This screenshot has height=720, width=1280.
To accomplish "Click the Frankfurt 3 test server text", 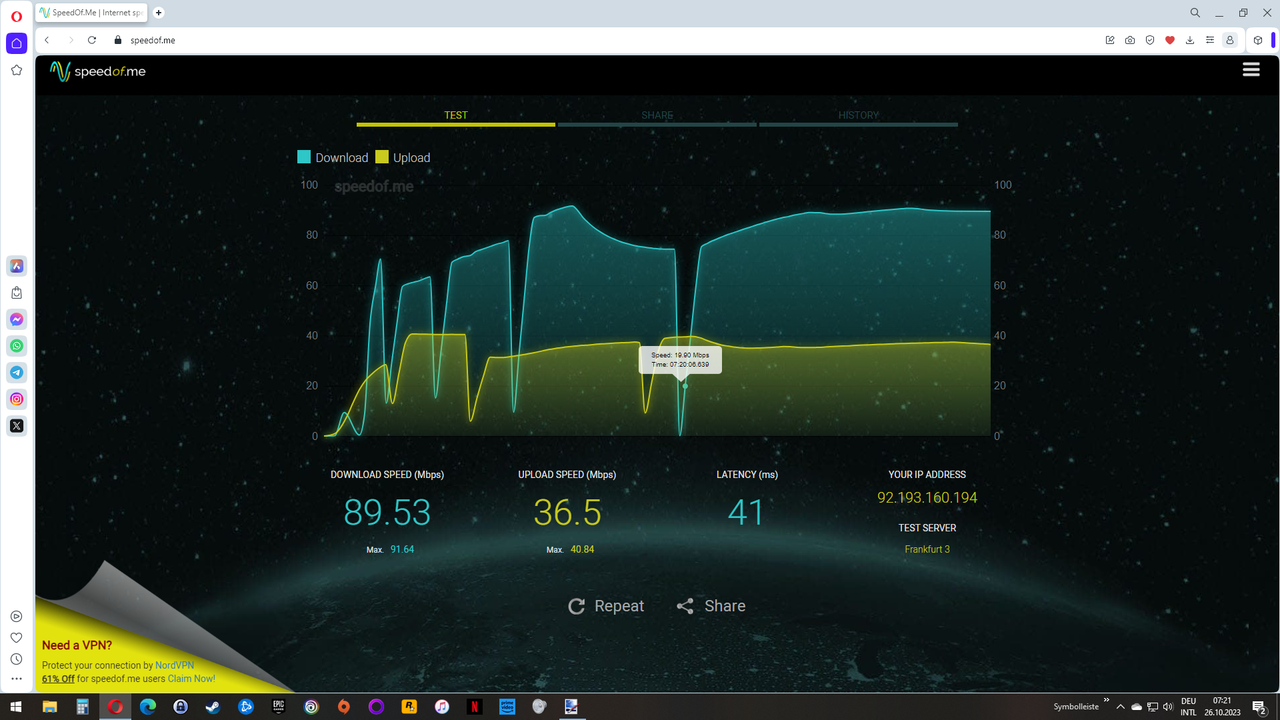I will pyautogui.click(x=927, y=549).
